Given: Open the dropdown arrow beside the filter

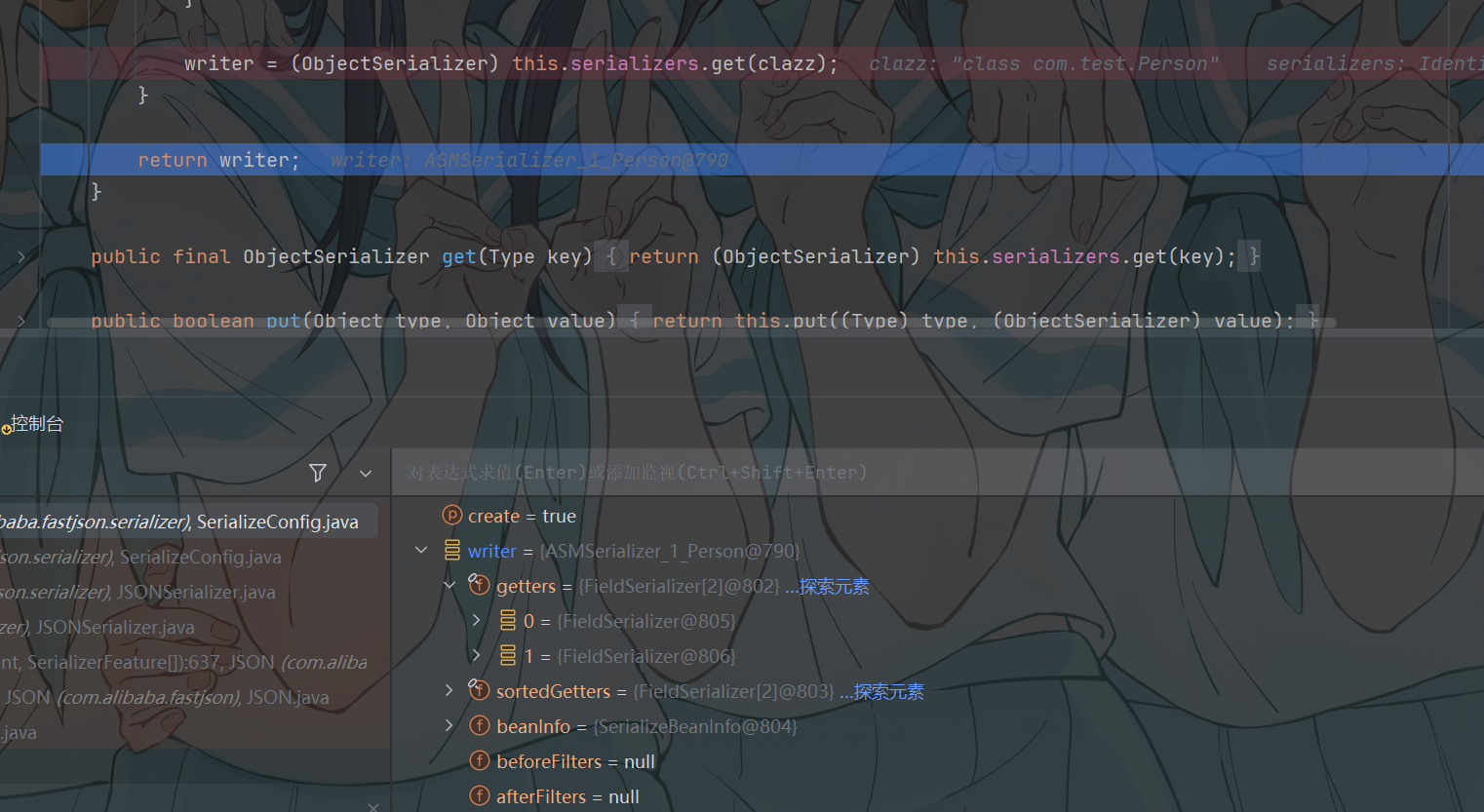Looking at the screenshot, I should point(366,474).
